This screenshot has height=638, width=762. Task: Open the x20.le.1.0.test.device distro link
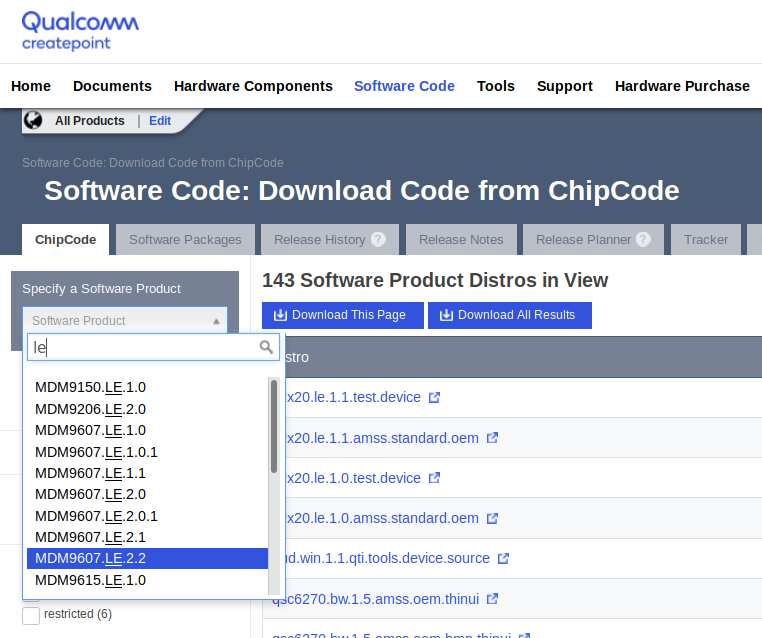pos(353,478)
